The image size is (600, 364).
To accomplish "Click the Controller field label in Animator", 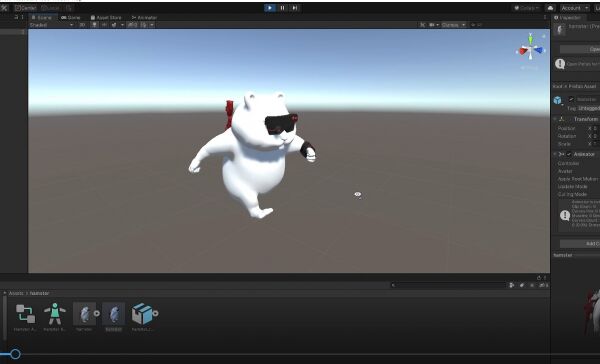I will click(x=568, y=163).
